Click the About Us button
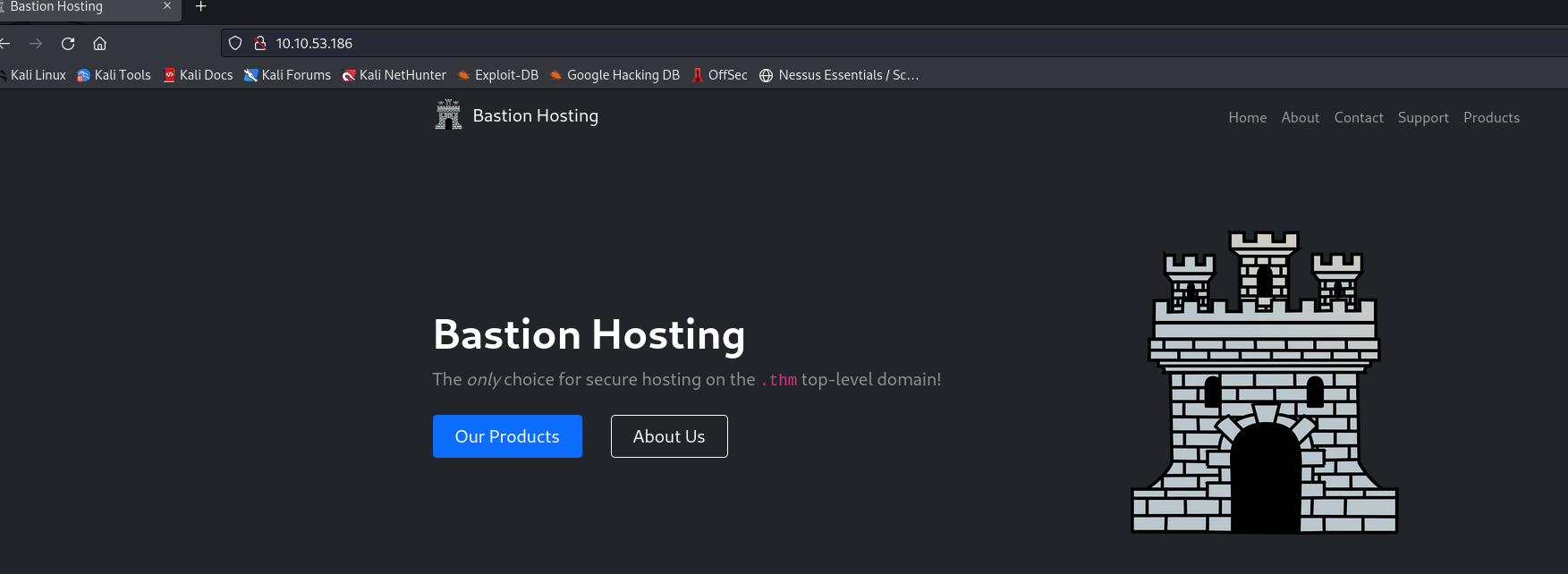Viewport: 1568px width, 574px height. pyautogui.click(x=669, y=436)
